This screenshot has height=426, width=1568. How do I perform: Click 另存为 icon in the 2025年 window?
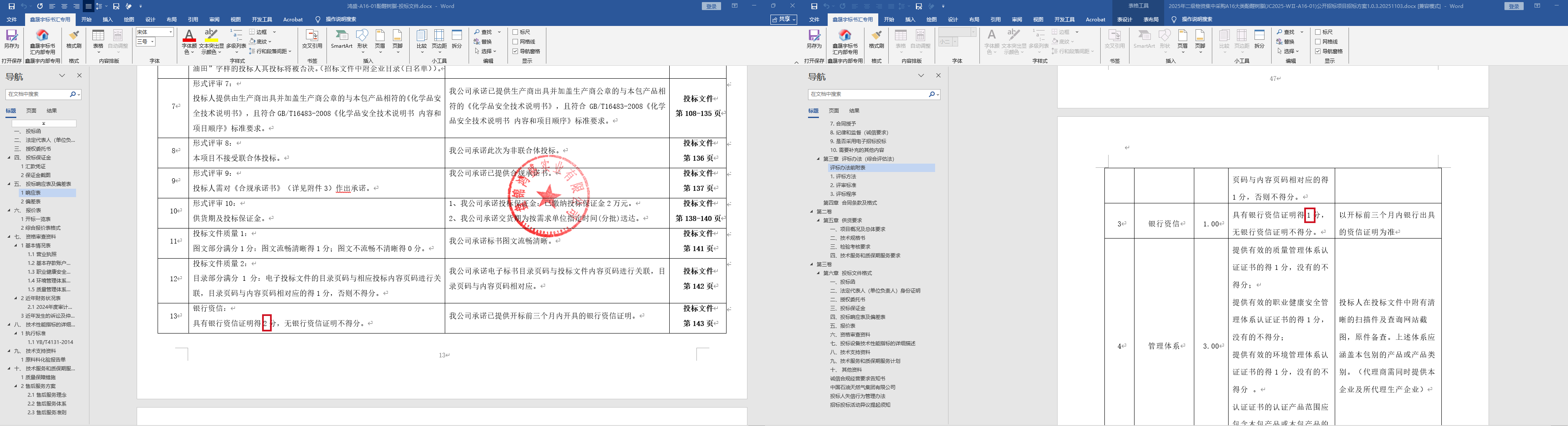[x=814, y=39]
